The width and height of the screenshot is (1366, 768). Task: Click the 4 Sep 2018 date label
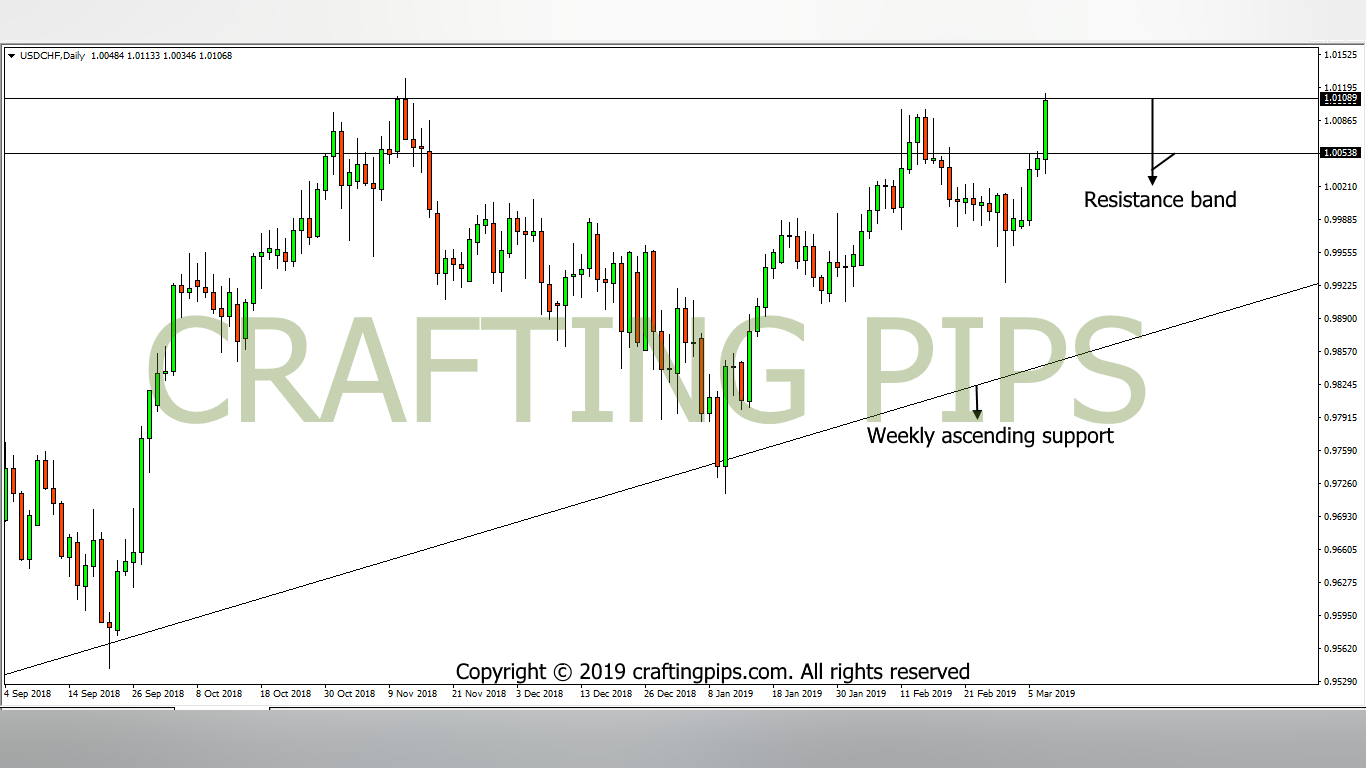28,693
